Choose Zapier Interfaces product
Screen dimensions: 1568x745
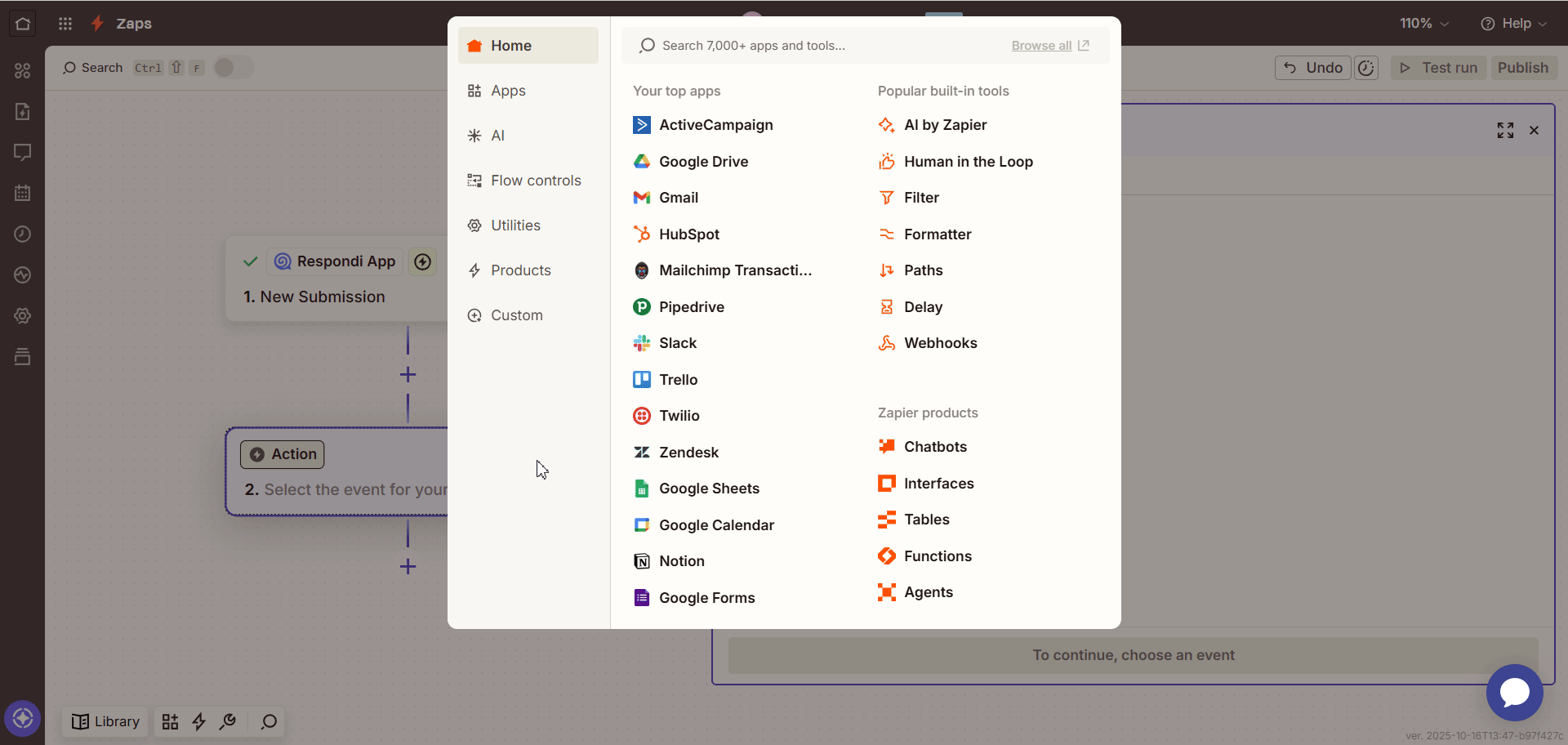(926, 484)
